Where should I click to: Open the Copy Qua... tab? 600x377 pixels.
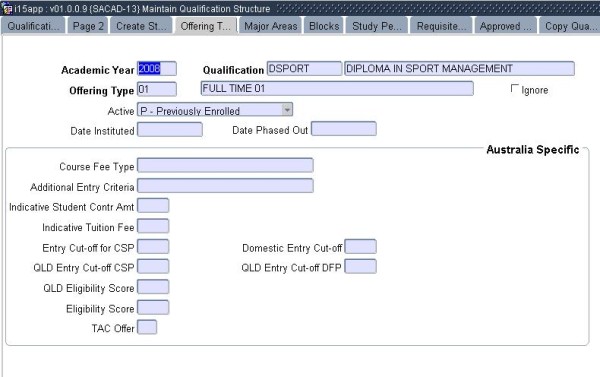tap(570, 26)
